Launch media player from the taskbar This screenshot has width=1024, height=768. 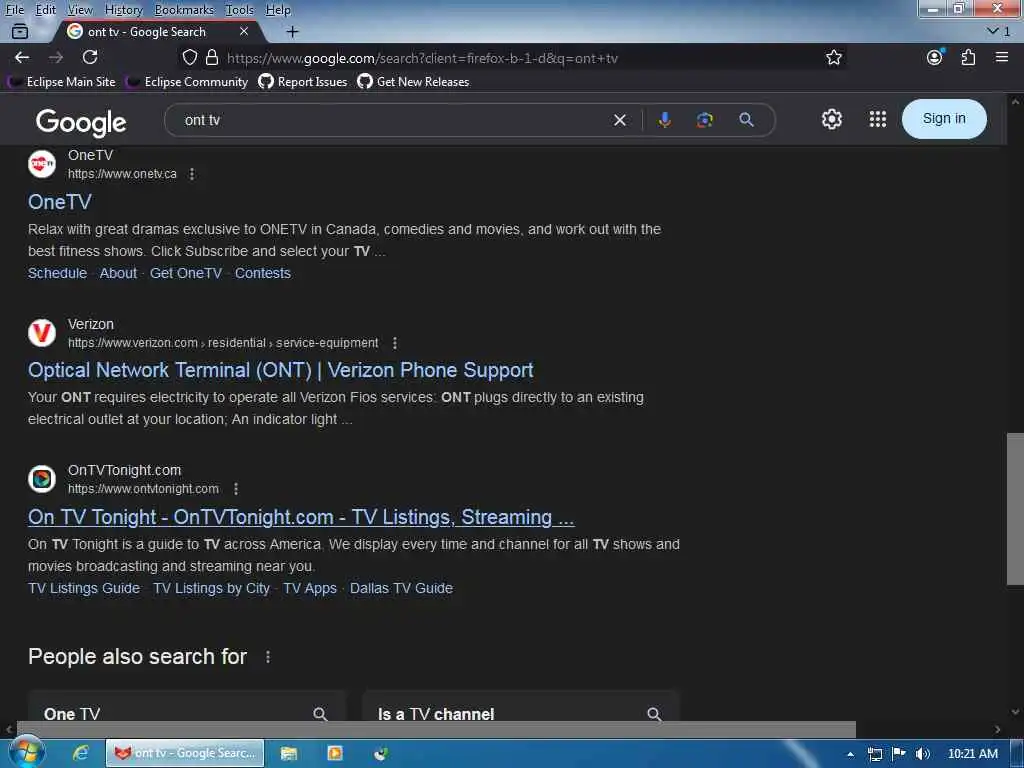point(334,753)
